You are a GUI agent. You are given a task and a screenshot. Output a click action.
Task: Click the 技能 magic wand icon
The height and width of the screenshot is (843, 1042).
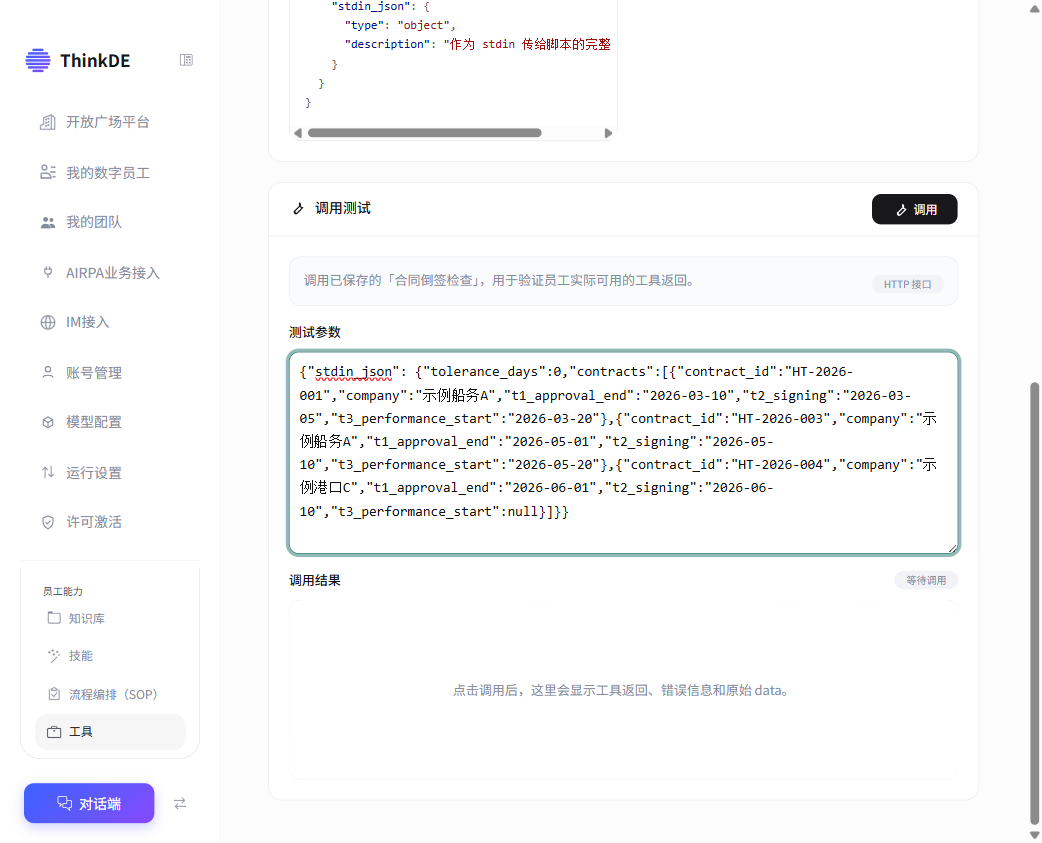tap(54, 656)
